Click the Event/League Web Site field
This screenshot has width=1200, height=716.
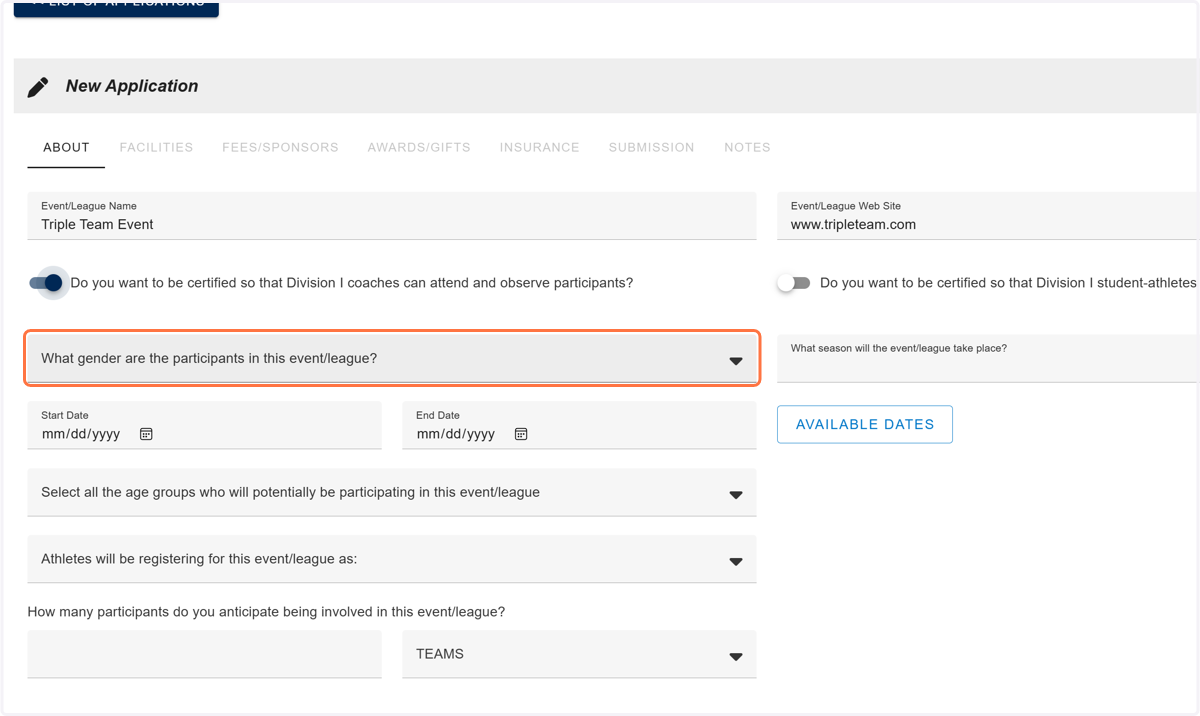click(x=988, y=216)
